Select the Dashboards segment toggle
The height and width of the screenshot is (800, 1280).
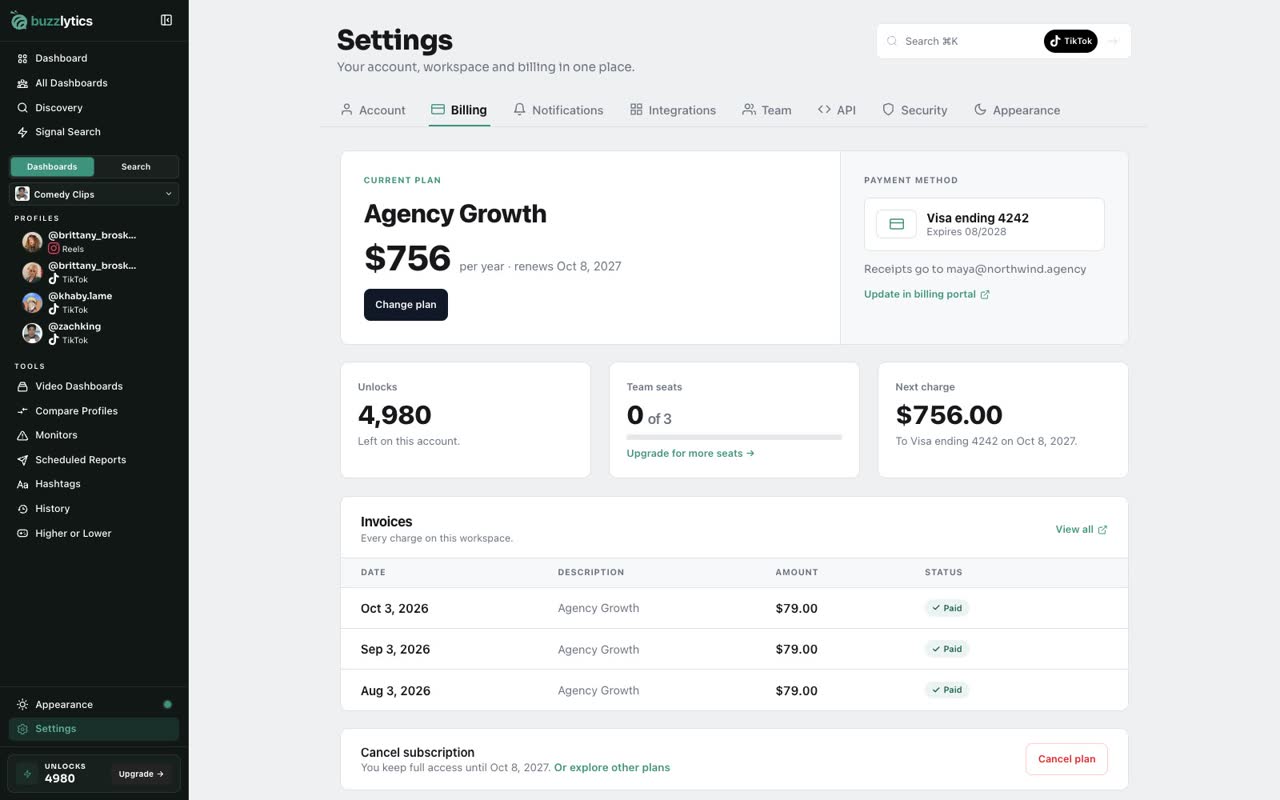(x=52, y=167)
